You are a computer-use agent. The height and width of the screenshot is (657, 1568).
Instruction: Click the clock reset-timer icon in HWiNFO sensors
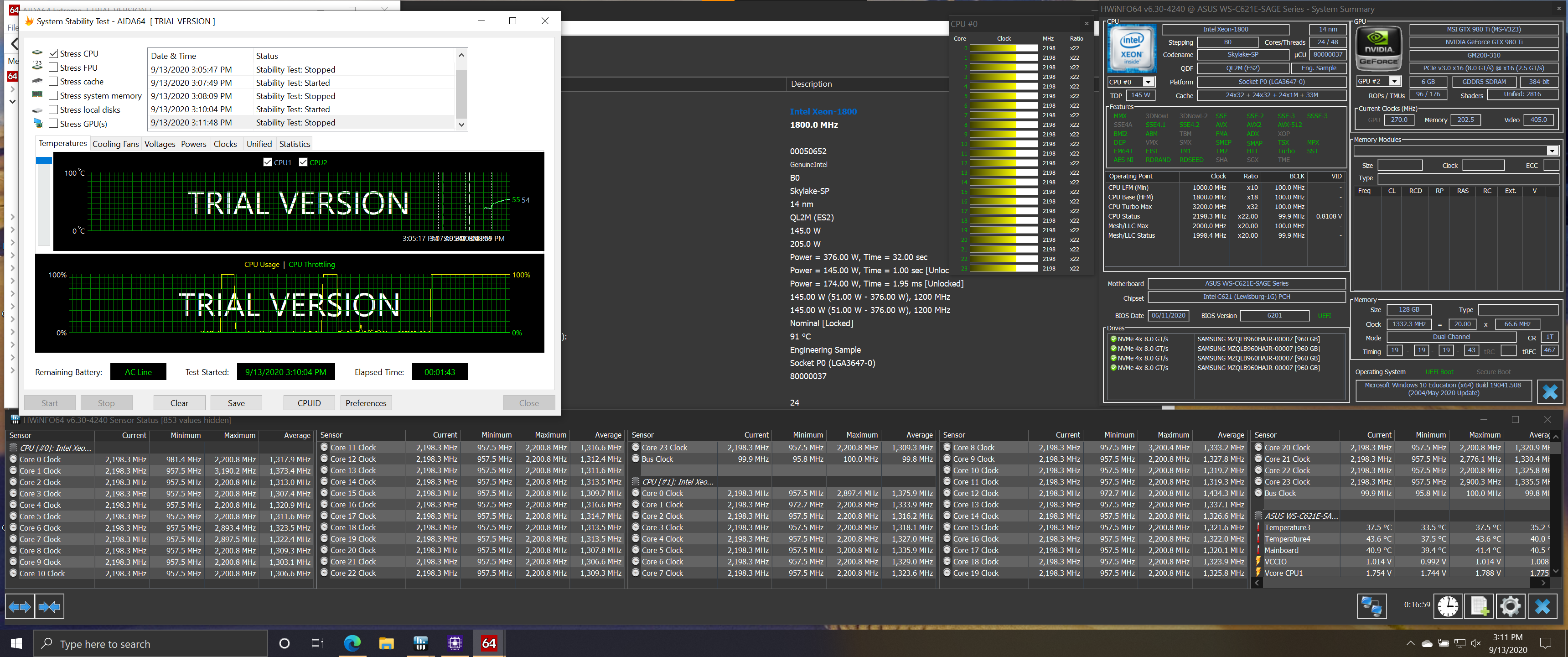pos(1448,606)
